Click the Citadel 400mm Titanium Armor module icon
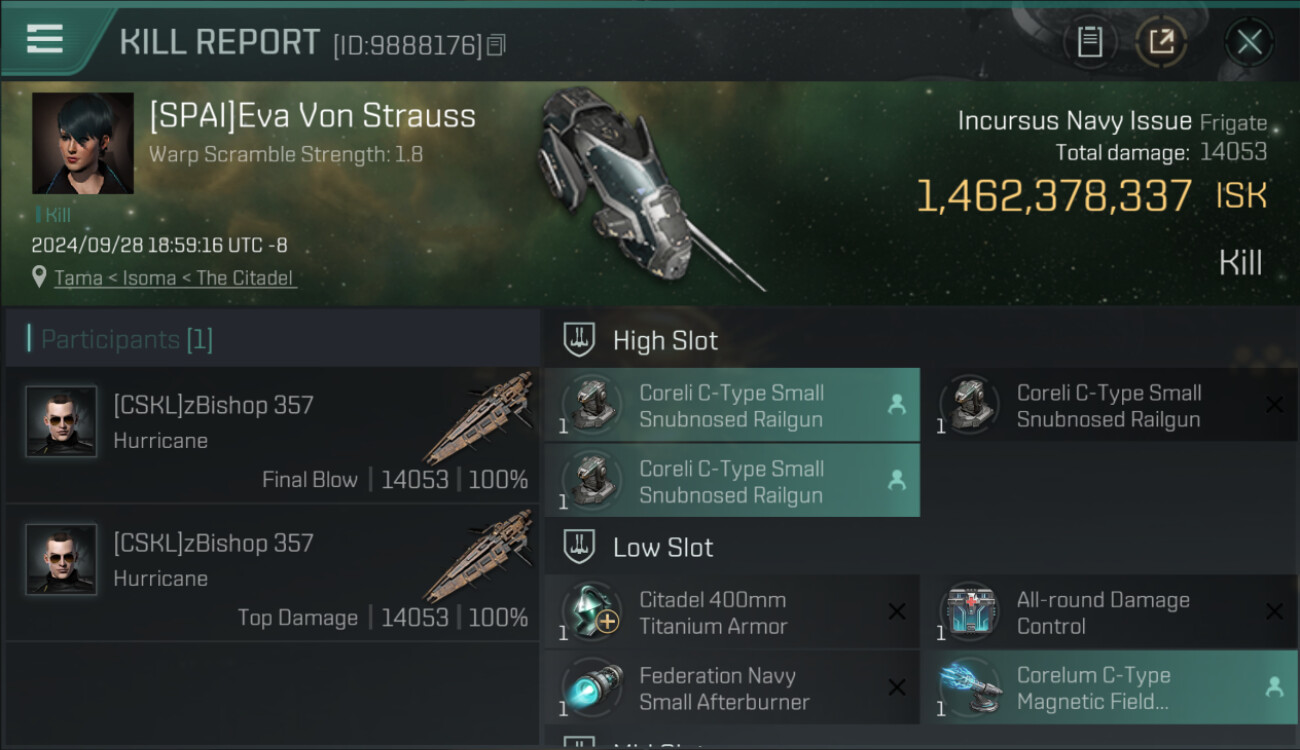The height and width of the screenshot is (750, 1300). pos(591,612)
